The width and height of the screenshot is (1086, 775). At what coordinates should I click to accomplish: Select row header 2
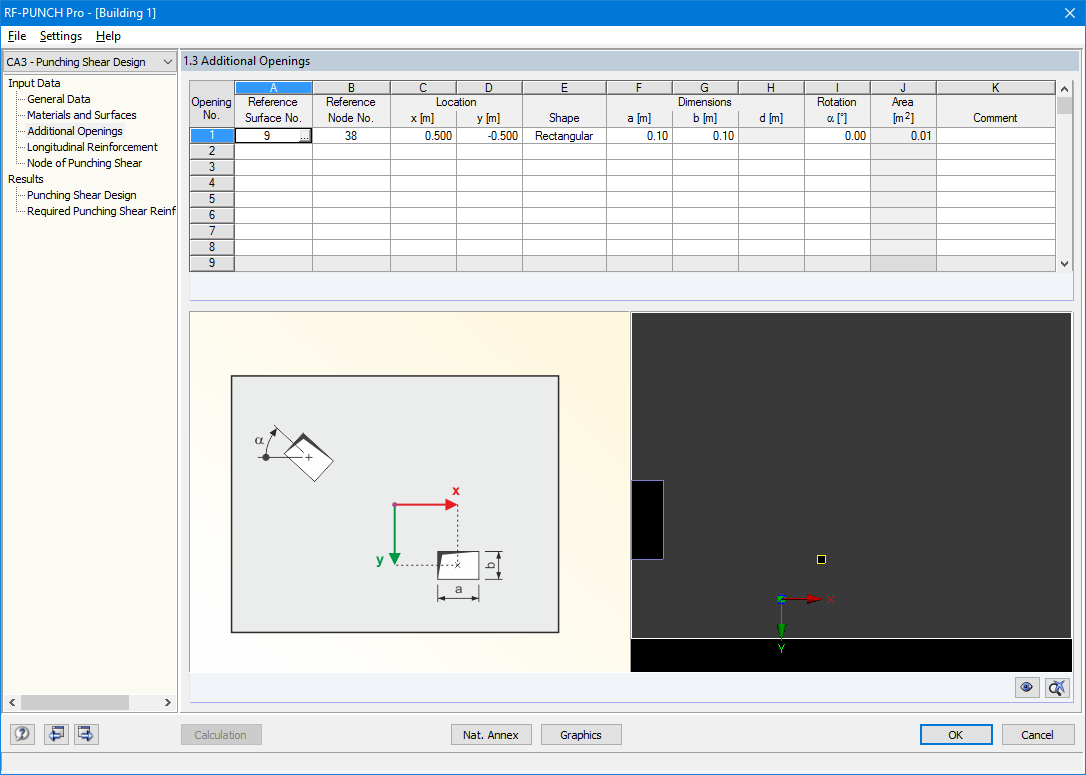pyautogui.click(x=212, y=151)
